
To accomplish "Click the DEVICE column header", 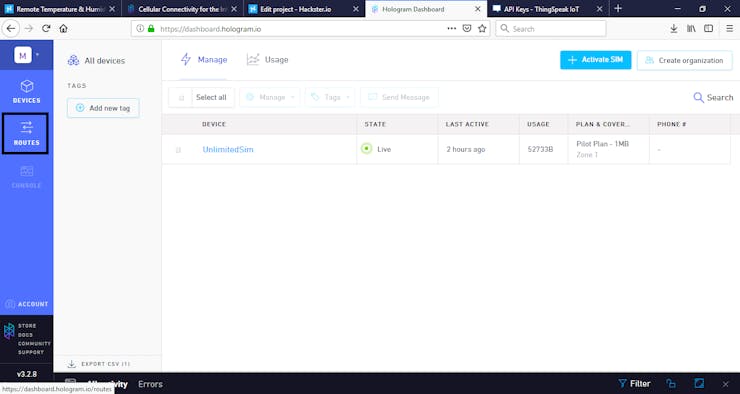I will (214, 124).
